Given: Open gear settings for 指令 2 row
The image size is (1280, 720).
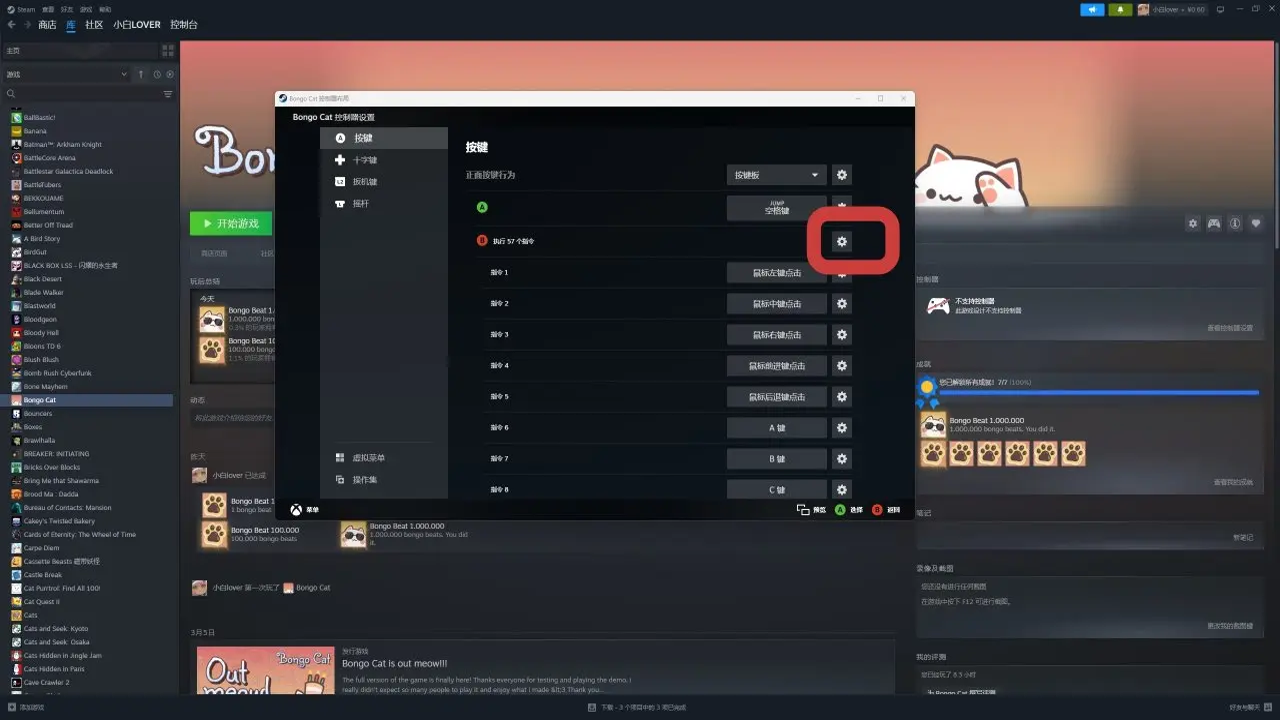Looking at the screenshot, I should pos(842,304).
